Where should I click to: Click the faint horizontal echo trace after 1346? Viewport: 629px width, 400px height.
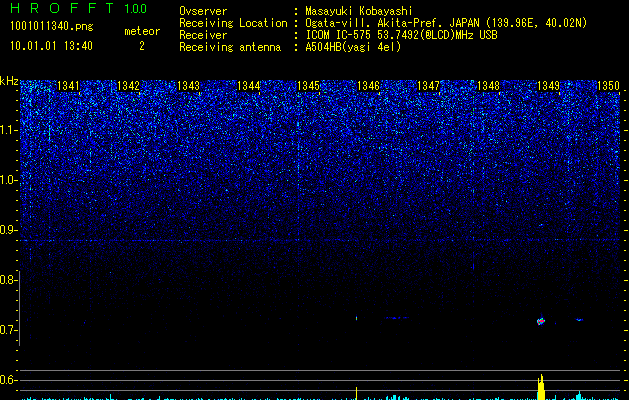(x=398, y=318)
